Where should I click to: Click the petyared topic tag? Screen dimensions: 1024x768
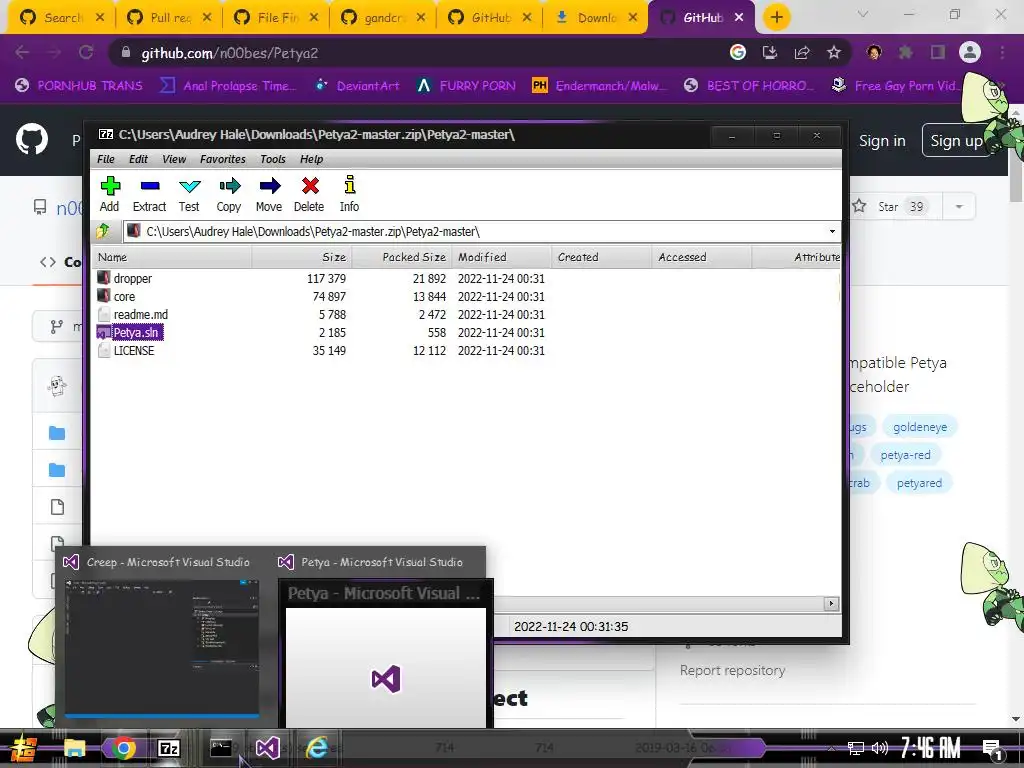pos(919,483)
